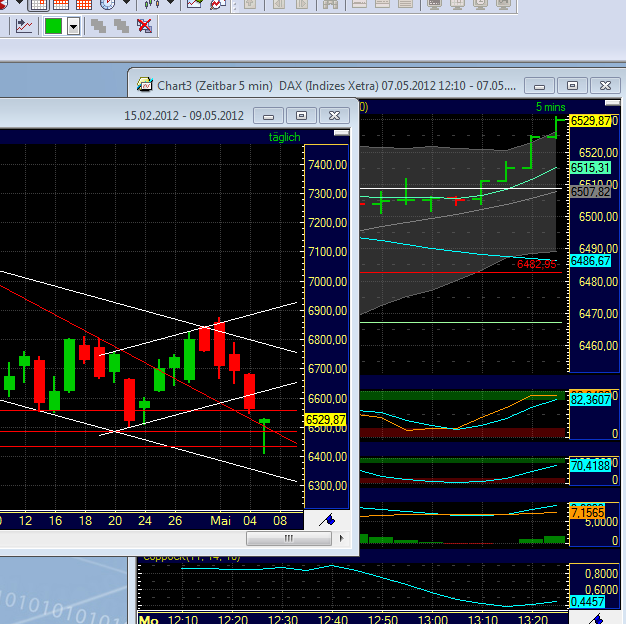
Task: Click the latest green candle on daily chart
Action: [264, 435]
